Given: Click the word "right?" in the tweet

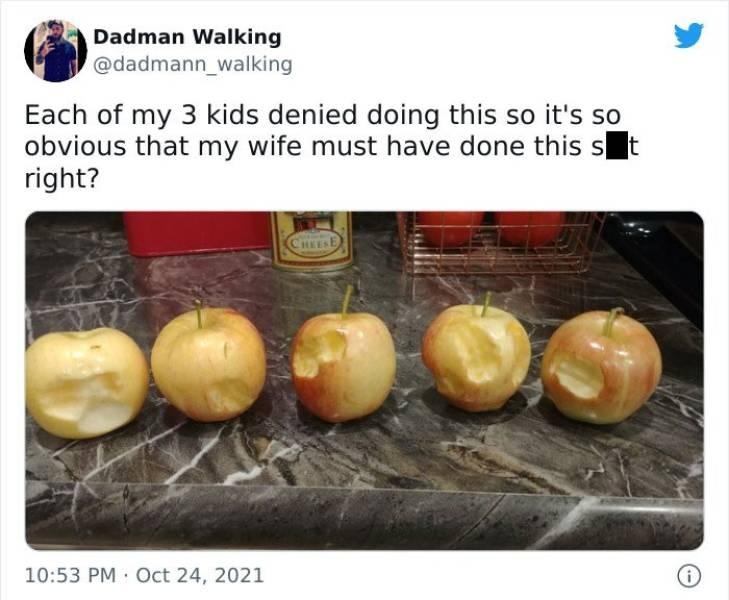Looking at the screenshot, I should point(62,178).
